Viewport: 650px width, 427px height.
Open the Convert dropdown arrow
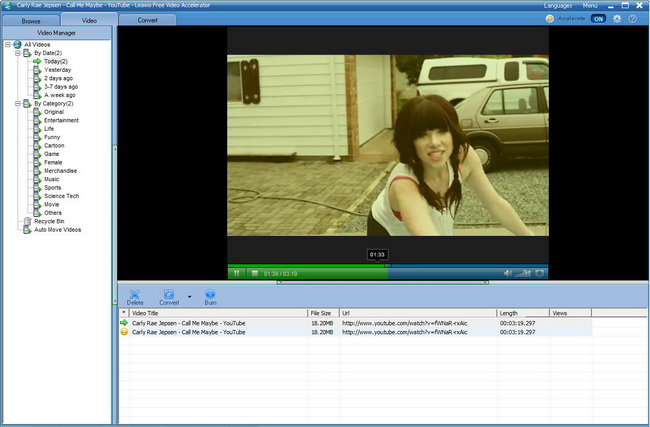[189, 297]
